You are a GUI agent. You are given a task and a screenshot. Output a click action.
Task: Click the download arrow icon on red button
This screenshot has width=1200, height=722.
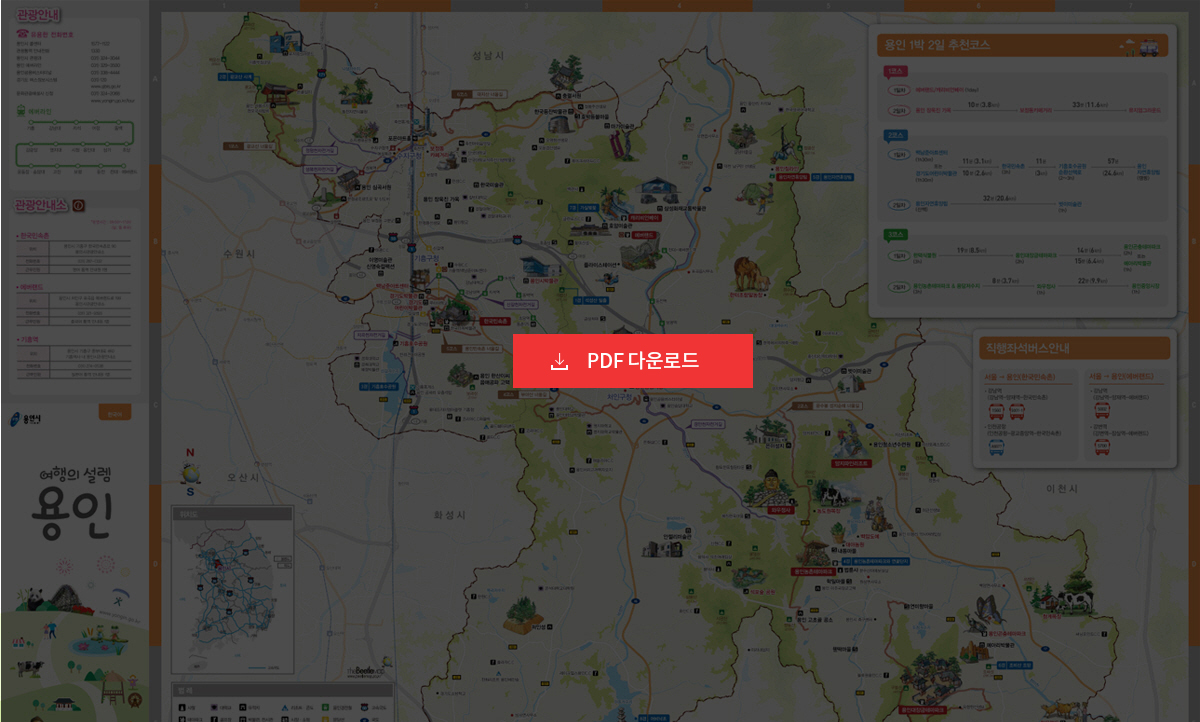[x=559, y=361]
